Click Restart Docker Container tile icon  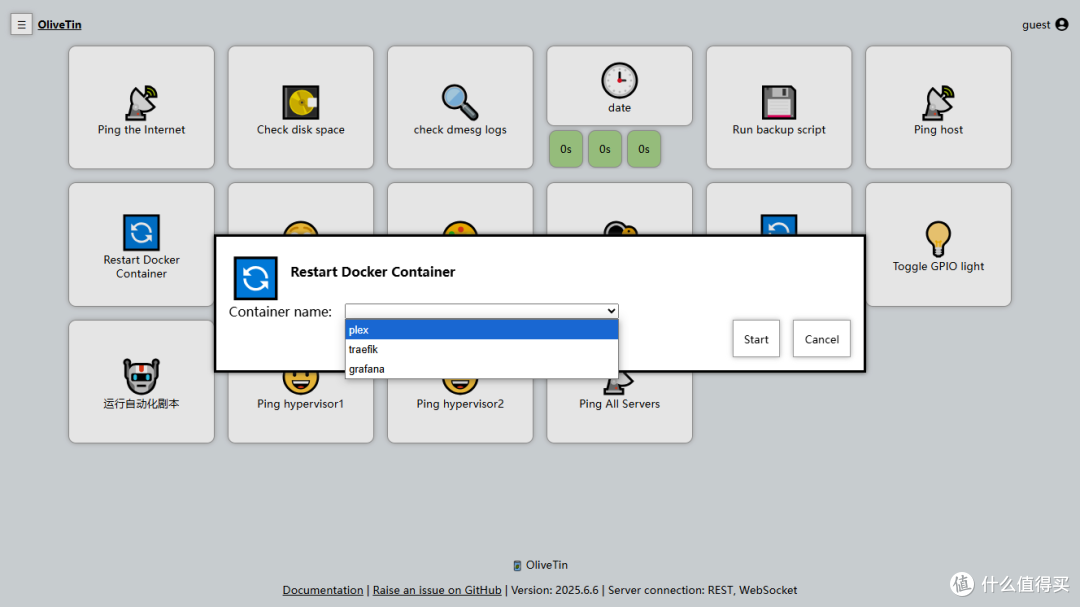[x=141, y=233]
